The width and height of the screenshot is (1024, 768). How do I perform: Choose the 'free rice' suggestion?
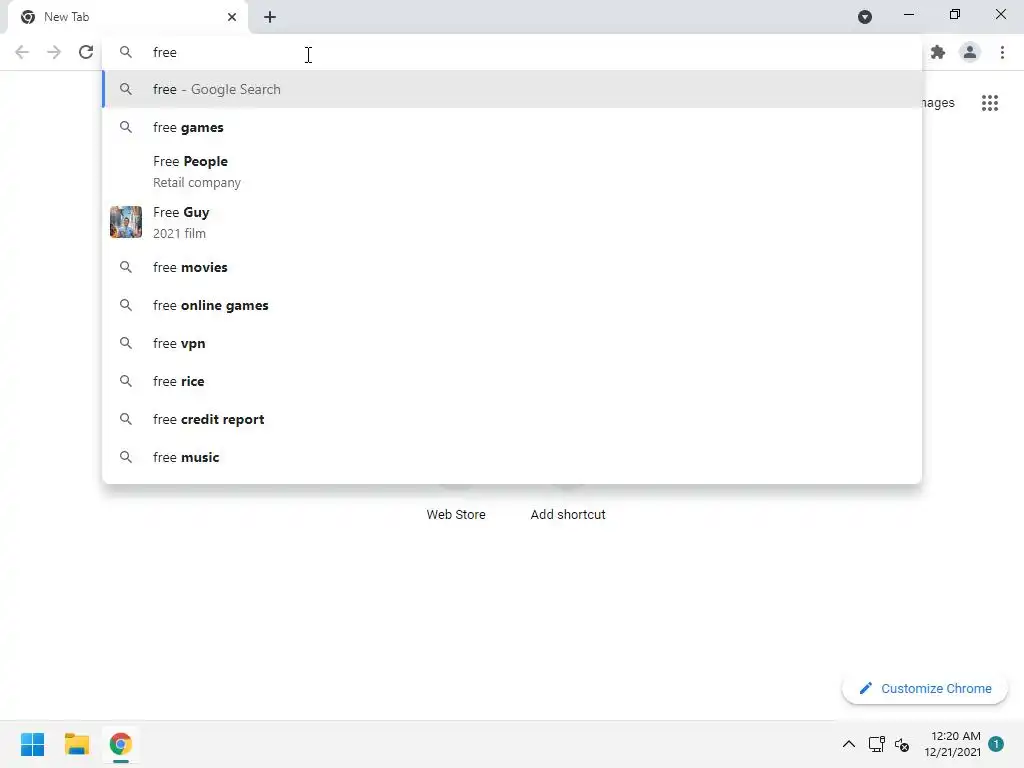[x=512, y=381]
